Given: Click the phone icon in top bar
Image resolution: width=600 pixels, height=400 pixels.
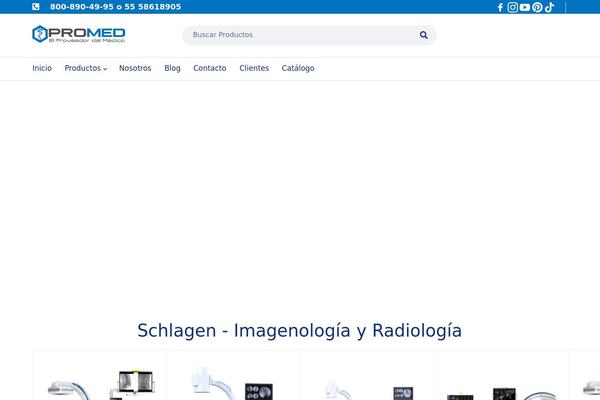Looking at the screenshot, I should 36,7.
